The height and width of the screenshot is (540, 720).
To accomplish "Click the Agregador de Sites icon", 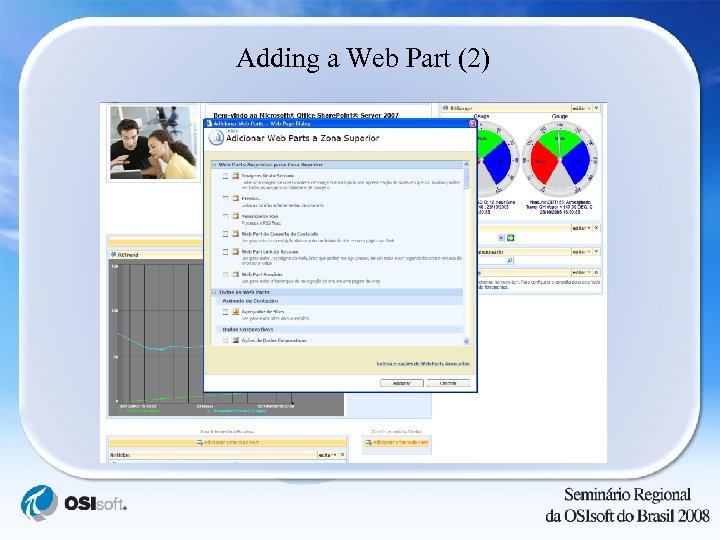I will pos(236,312).
